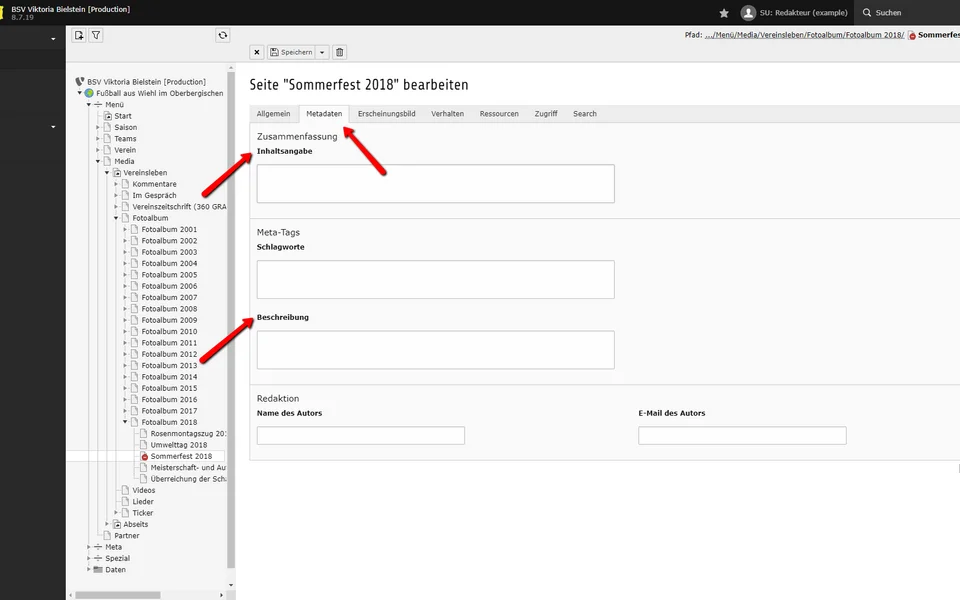Open the bookmarks star in top bar
960x600 pixels.
click(x=724, y=13)
